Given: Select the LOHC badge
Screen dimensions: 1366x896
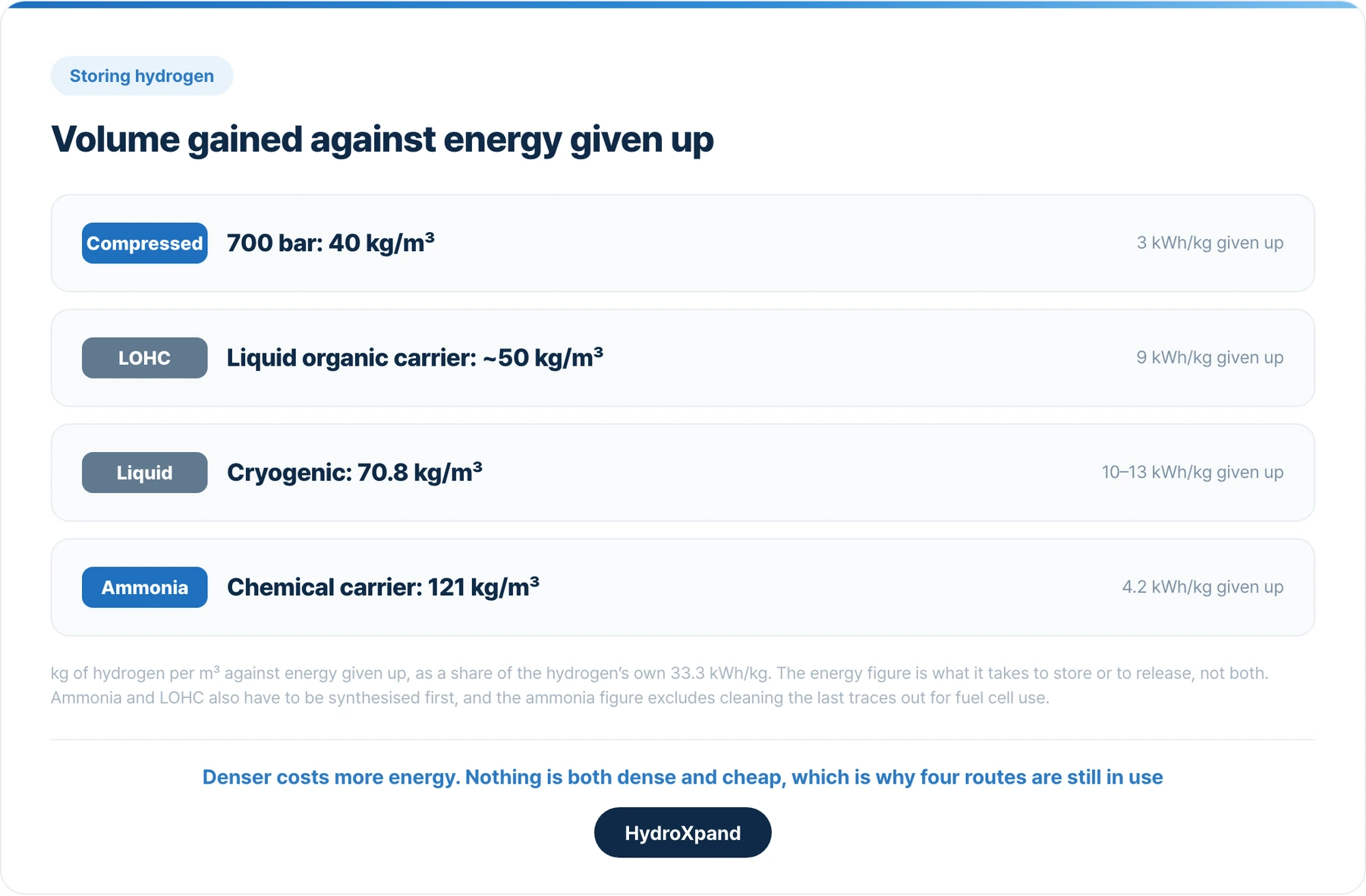Looking at the screenshot, I should pos(145,358).
